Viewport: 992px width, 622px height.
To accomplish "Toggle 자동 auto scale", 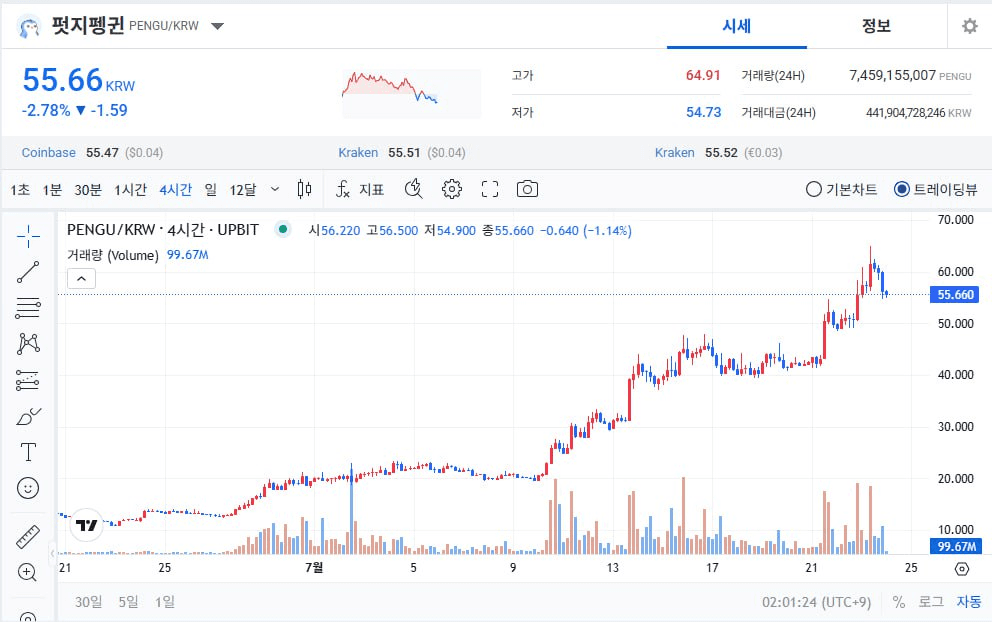I will 969,602.
